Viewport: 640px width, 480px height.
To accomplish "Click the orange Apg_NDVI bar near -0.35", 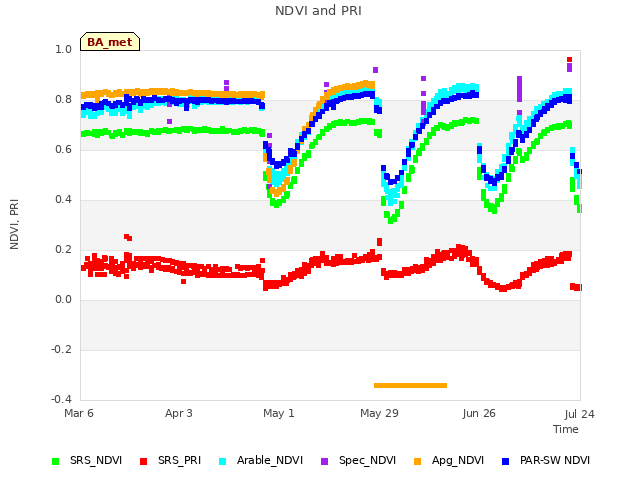I will pyautogui.click(x=411, y=385).
